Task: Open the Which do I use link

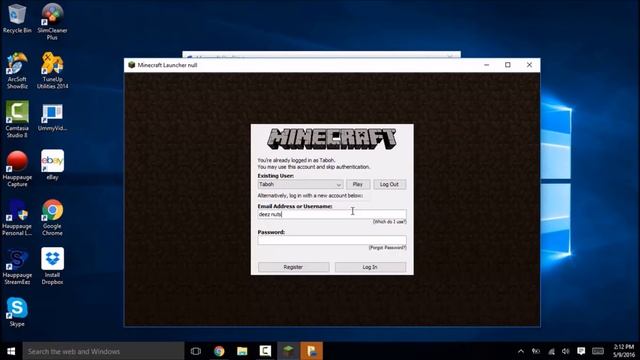Action: 389,222
